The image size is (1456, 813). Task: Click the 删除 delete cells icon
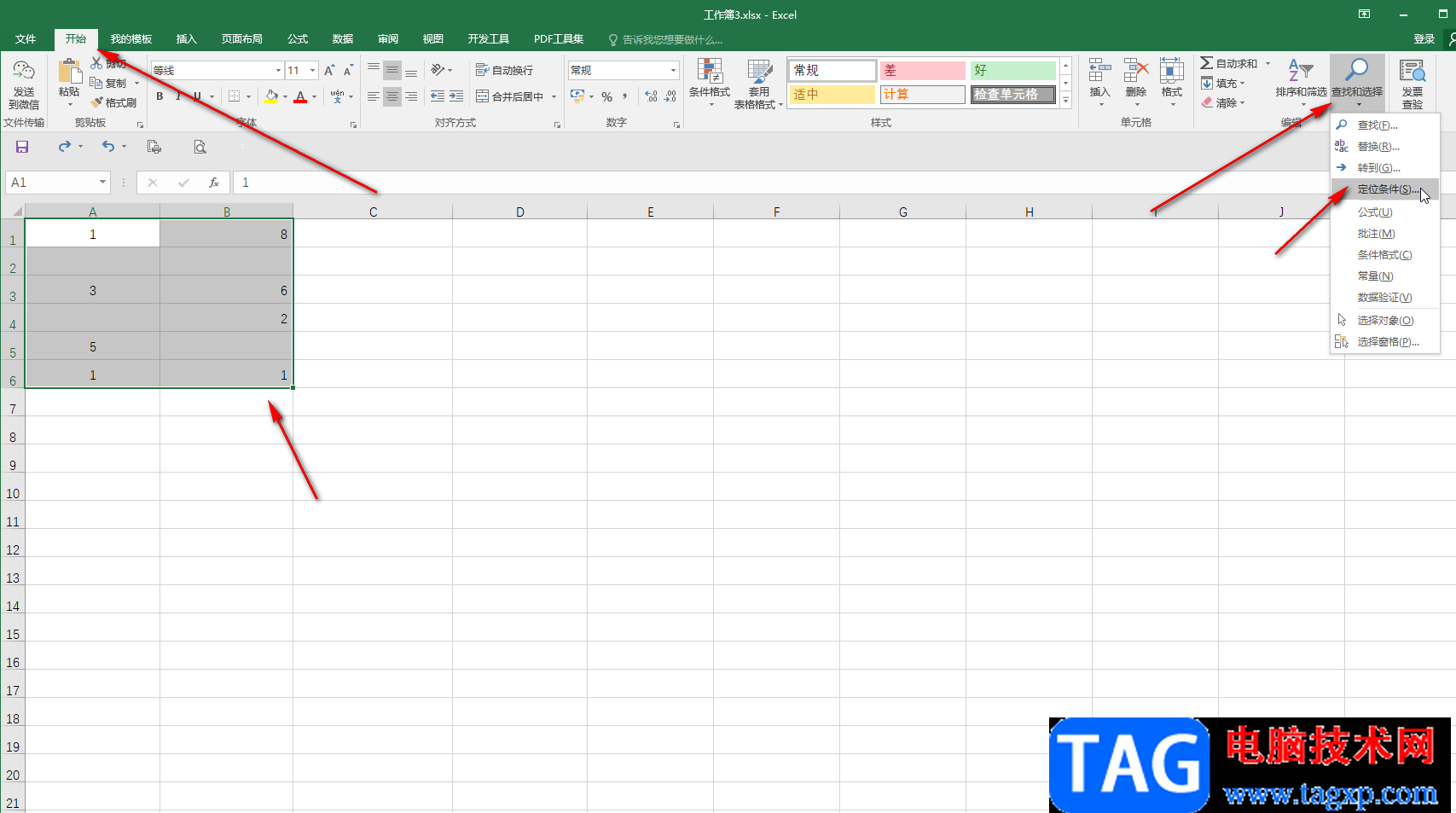[x=1136, y=71]
